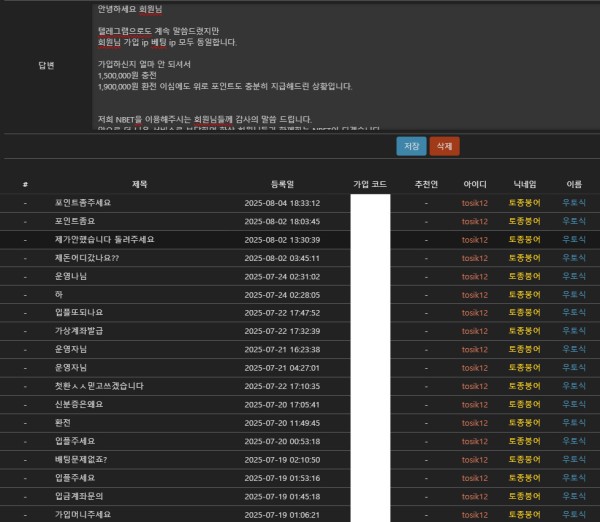Screen dimensions: 600x522
Task: Click the blue 저장 save button
Action: pyautogui.click(x=411, y=146)
